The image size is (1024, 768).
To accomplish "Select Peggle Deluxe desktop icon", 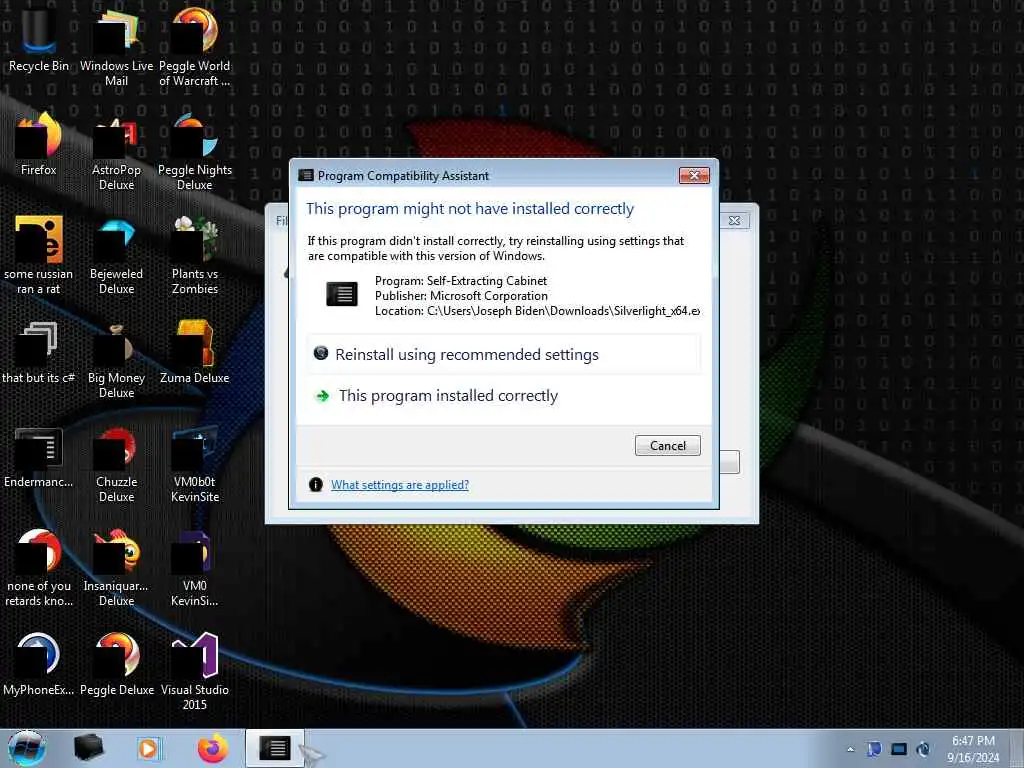I will tap(116, 664).
